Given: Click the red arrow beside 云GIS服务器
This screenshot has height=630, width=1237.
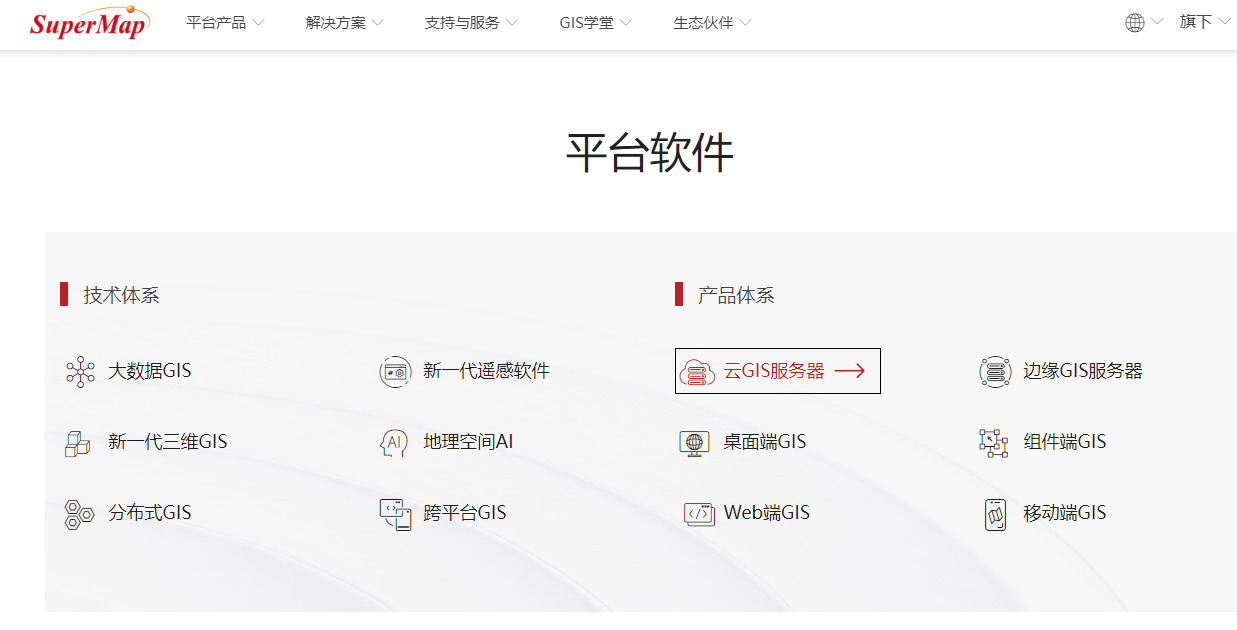Looking at the screenshot, I should pos(850,371).
